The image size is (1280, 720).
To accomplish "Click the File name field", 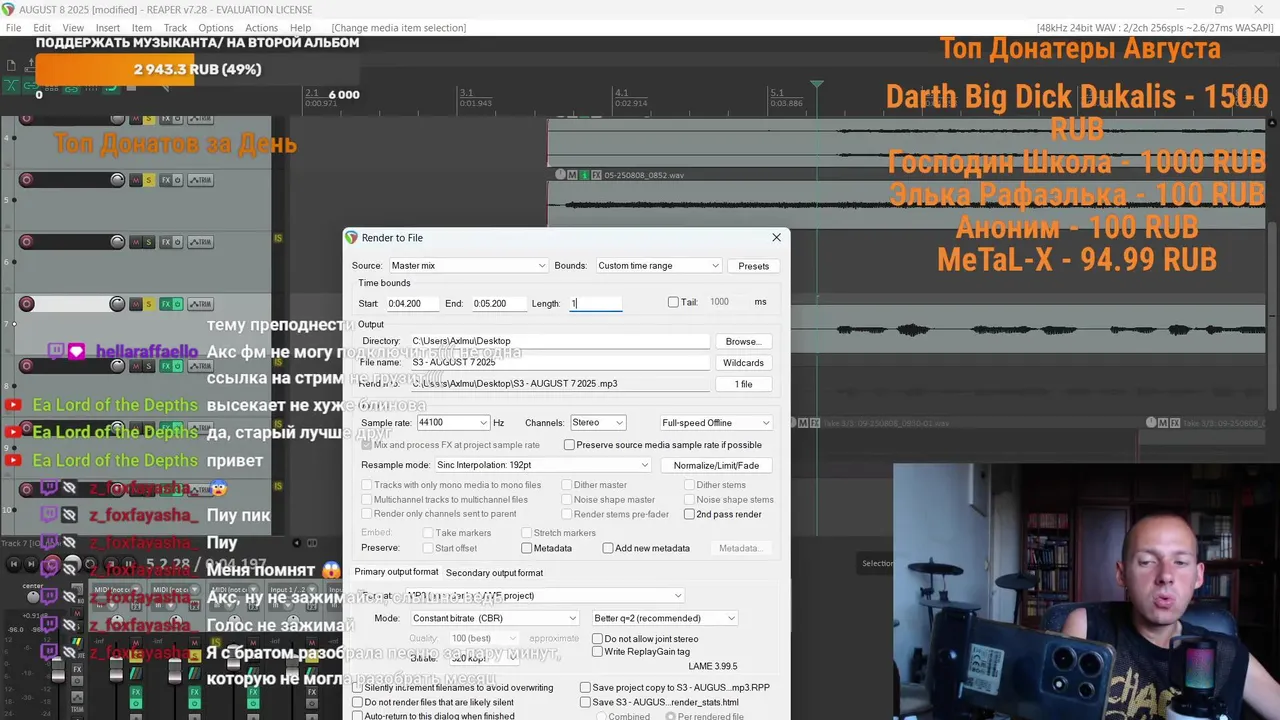I will click(559, 363).
